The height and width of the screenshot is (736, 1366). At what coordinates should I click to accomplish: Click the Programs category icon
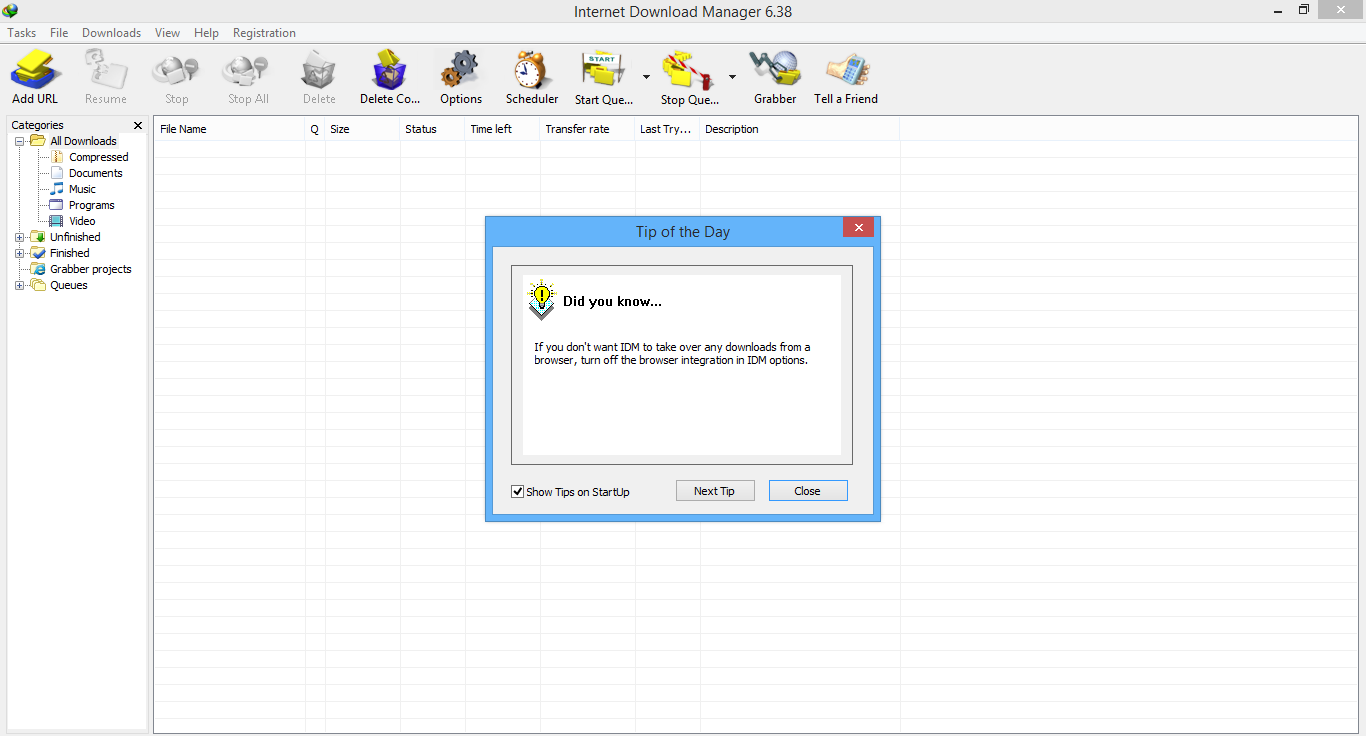click(57, 205)
